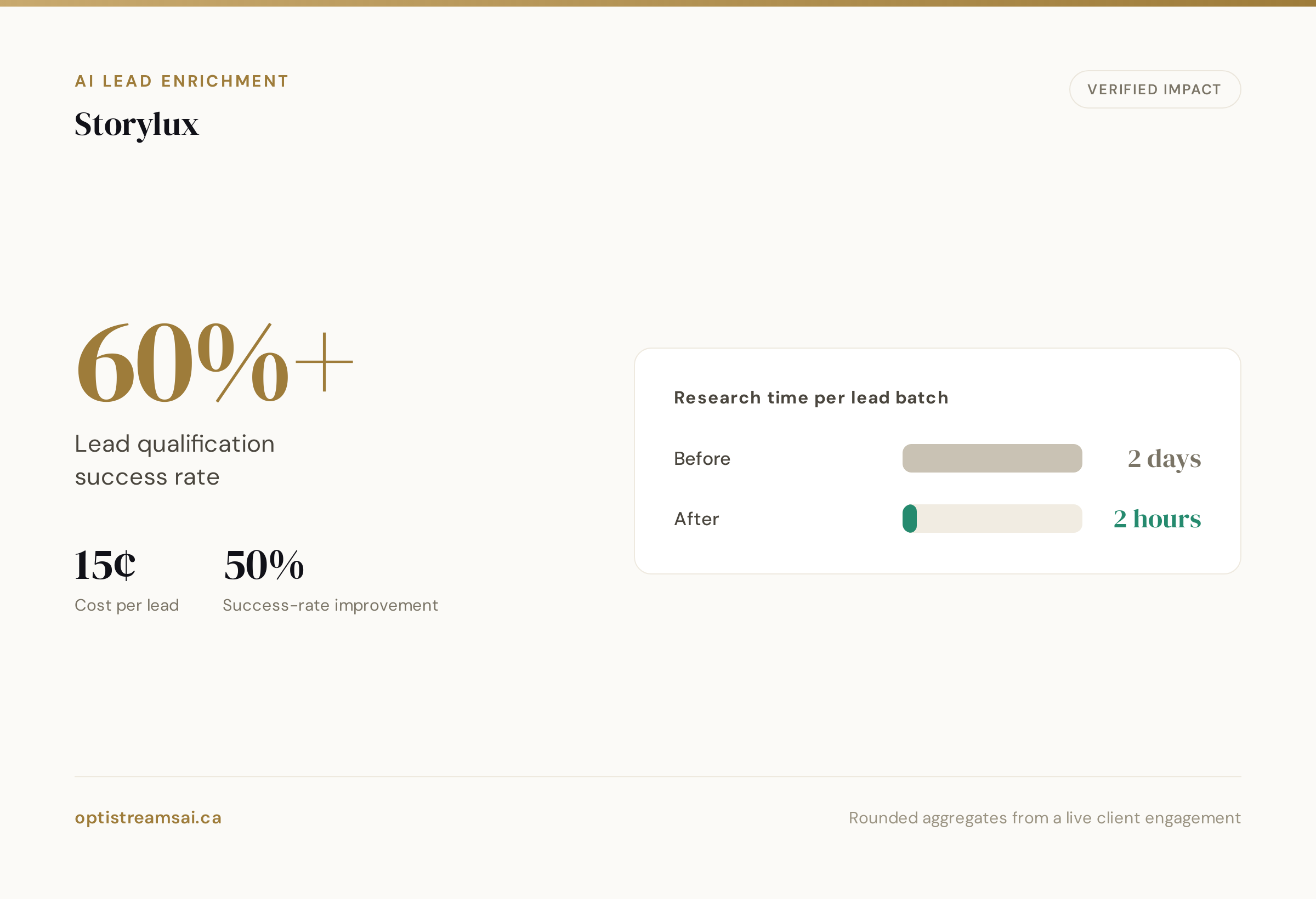Select the AI LEAD ENRICHMENT label
Image resolution: width=1316 pixels, height=899 pixels.
click(x=181, y=81)
